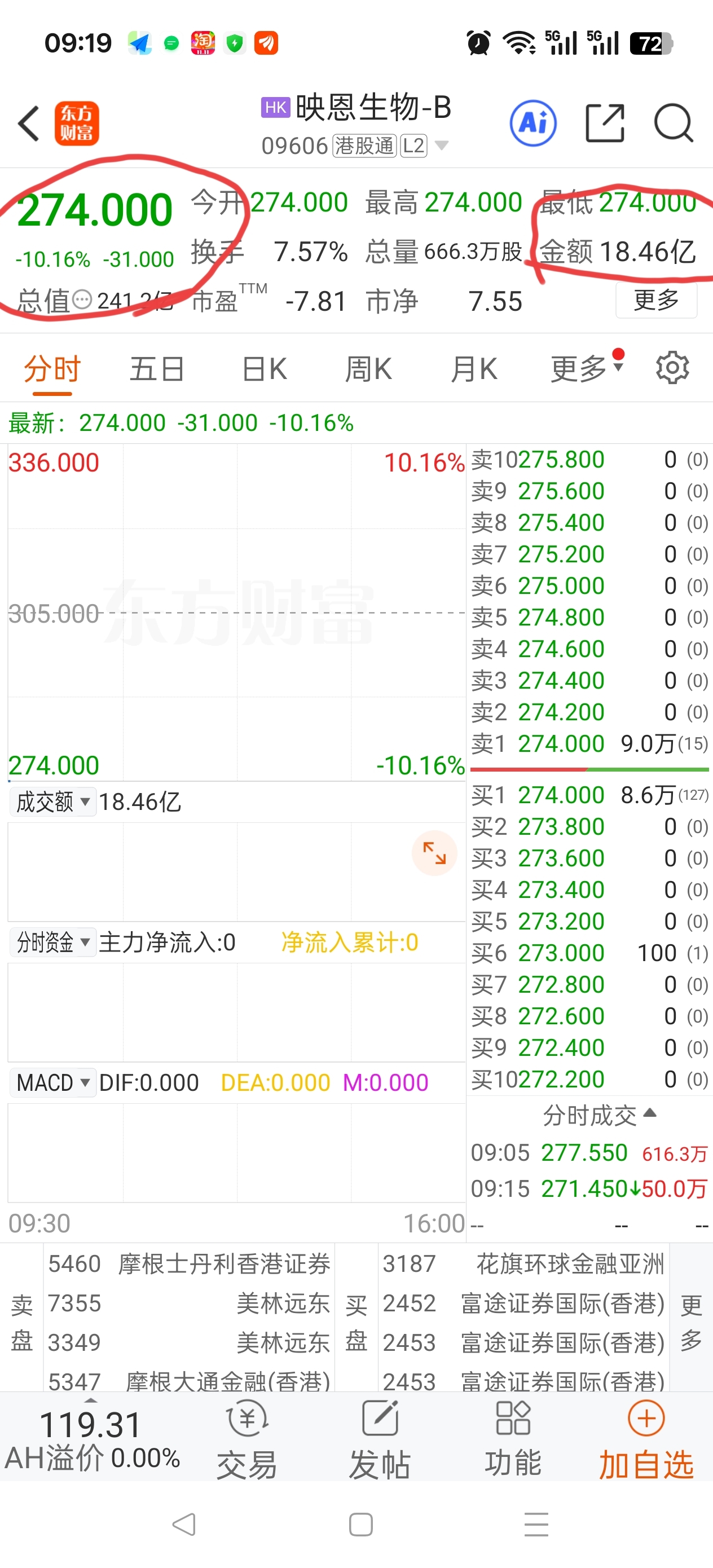Toggle market value info icon beside 总值
Viewport: 713px width, 1568px height.
82,299
